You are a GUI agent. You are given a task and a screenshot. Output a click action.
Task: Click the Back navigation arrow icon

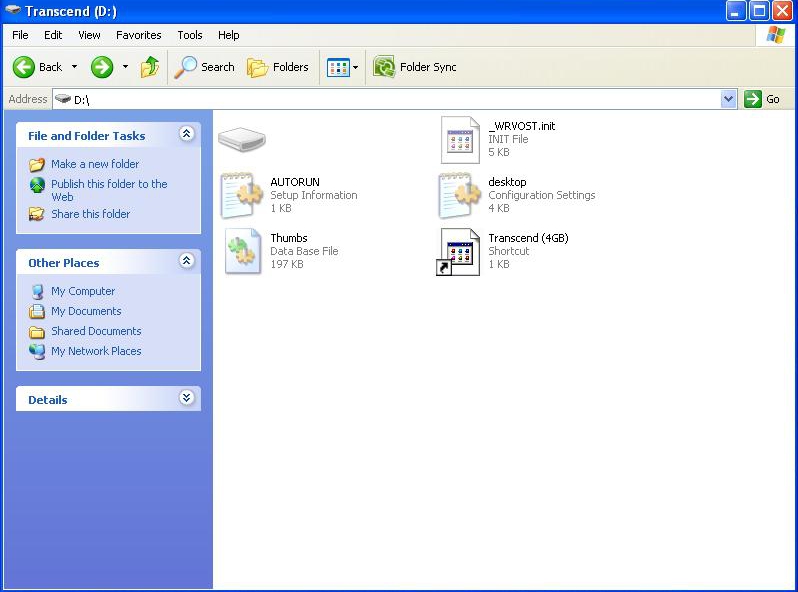pyautogui.click(x=24, y=67)
